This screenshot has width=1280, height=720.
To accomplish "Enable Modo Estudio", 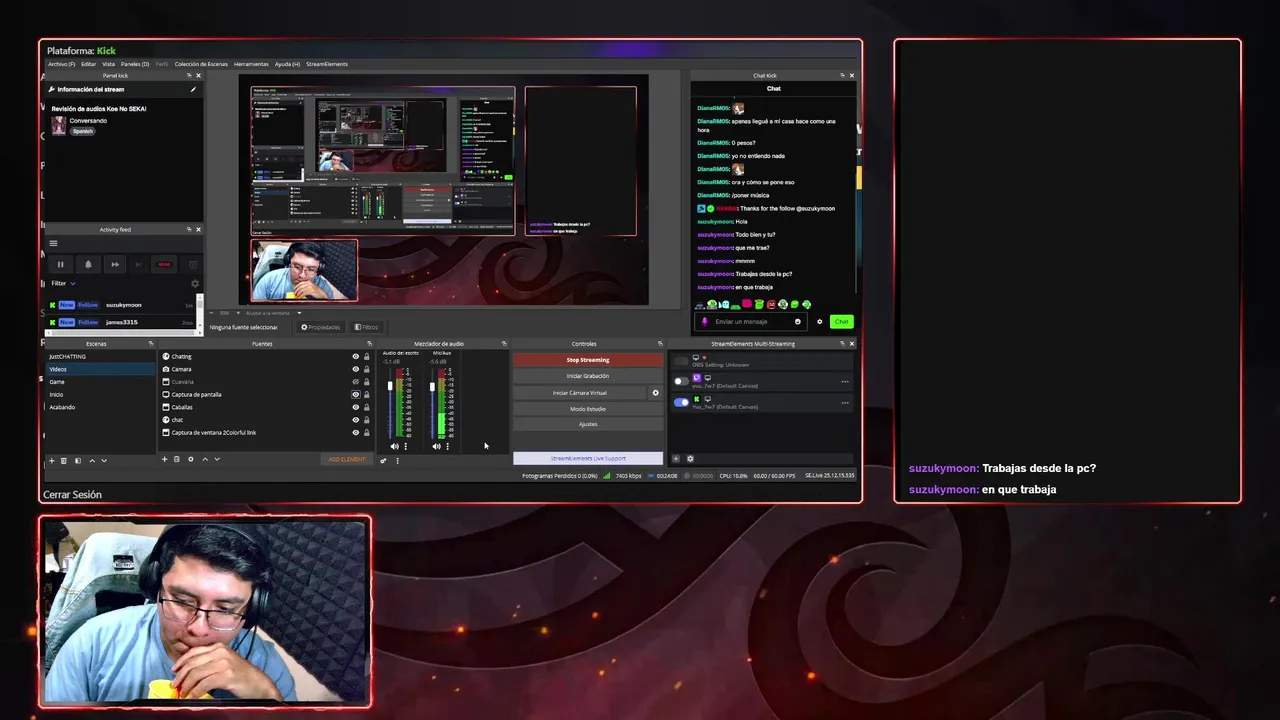I will [x=588, y=408].
